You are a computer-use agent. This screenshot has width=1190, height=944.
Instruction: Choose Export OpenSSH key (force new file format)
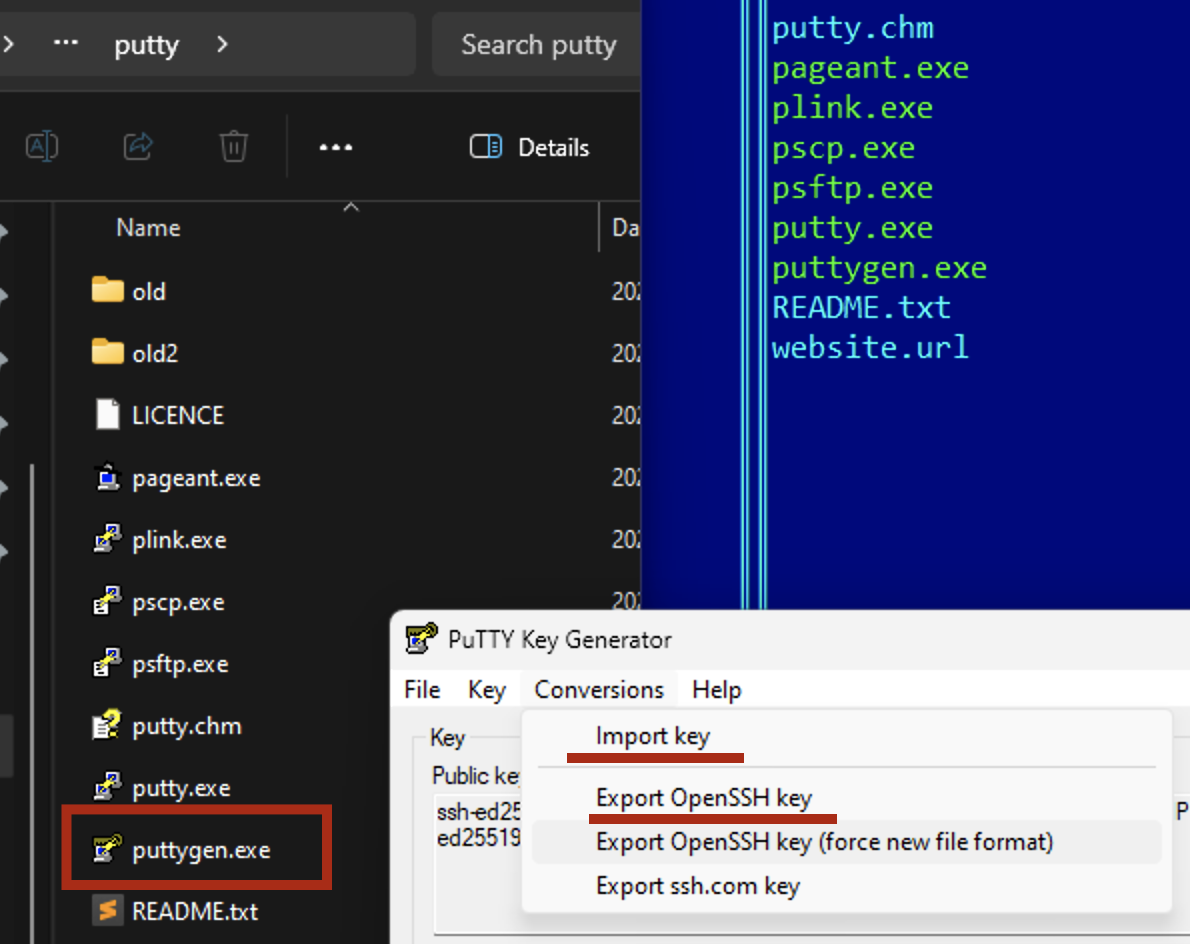coord(824,842)
